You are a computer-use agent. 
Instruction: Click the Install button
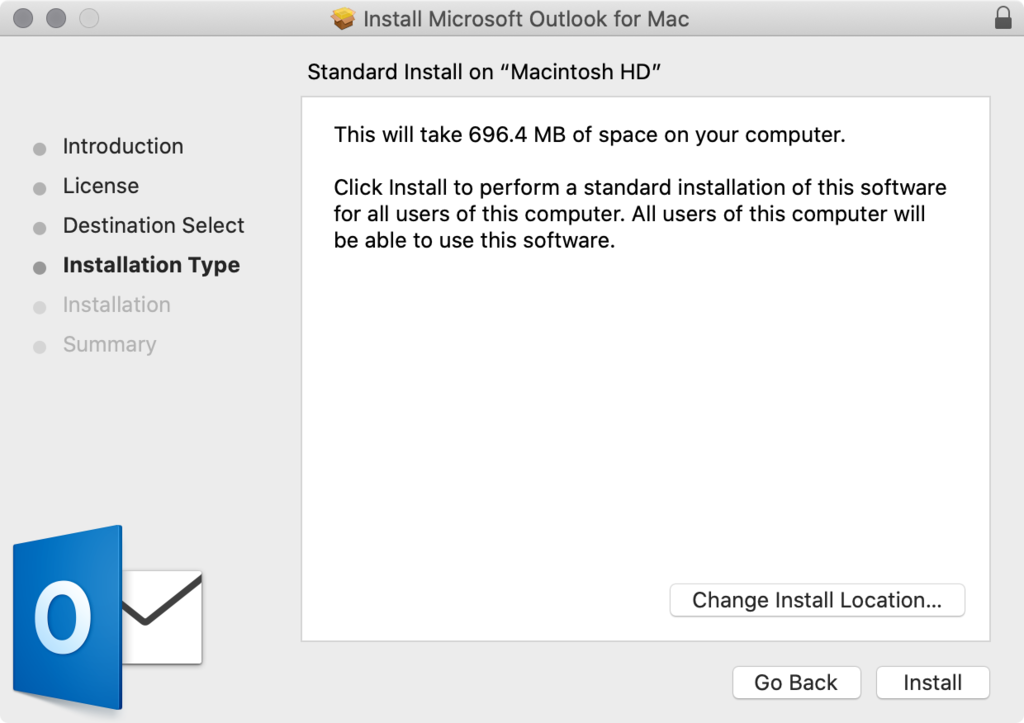coord(932,682)
